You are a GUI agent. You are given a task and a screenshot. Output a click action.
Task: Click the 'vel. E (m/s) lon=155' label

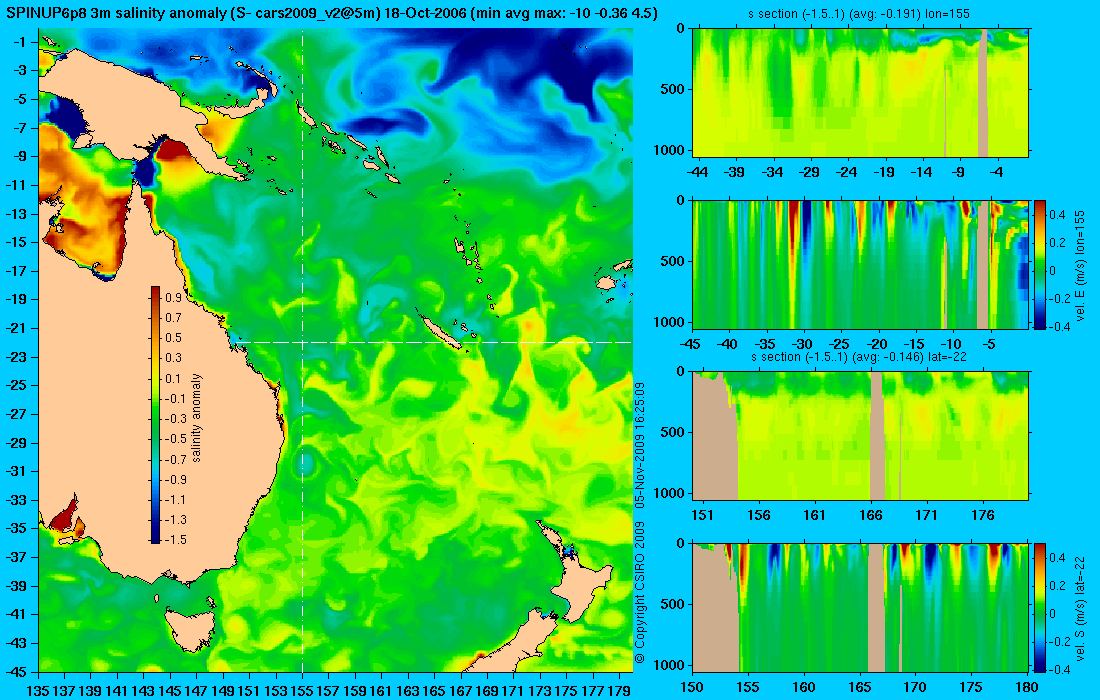click(x=1080, y=264)
